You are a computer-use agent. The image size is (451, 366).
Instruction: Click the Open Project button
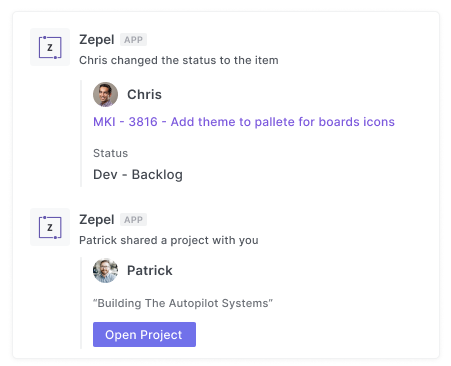[144, 334]
